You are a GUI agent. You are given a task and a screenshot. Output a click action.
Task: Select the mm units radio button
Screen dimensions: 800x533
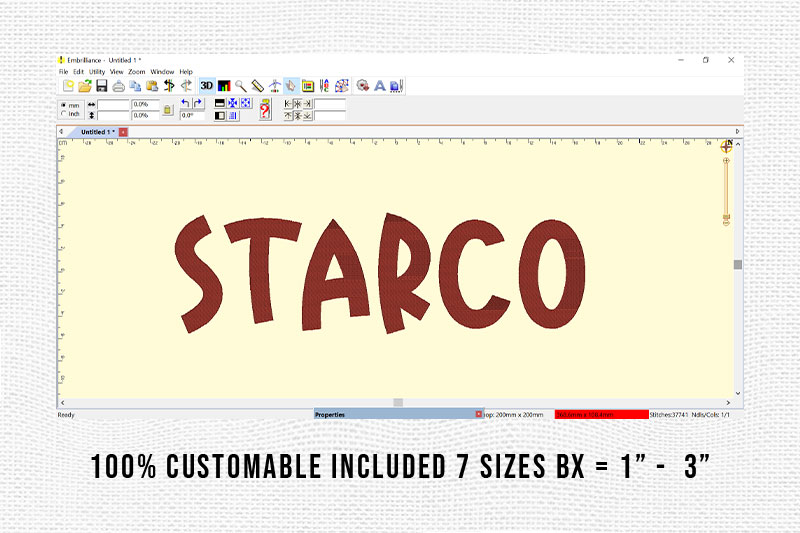pyautogui.click(x=64, y=105)
